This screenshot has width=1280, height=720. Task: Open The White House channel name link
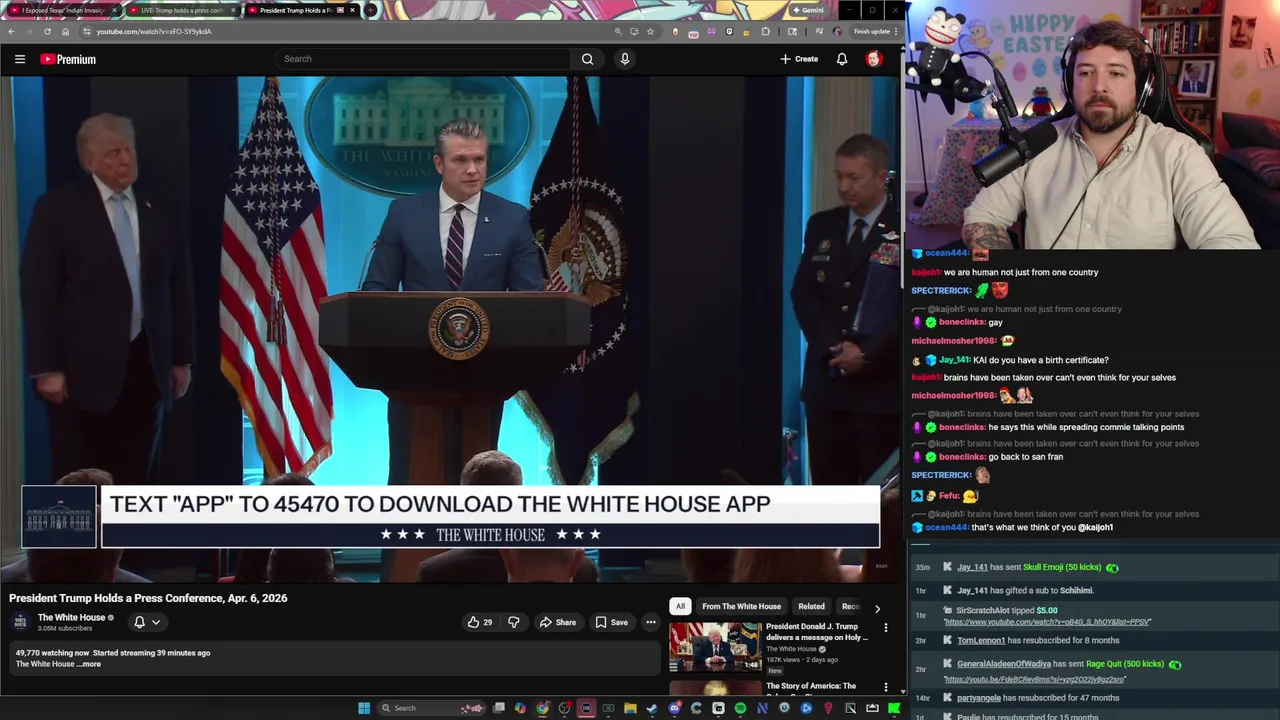click(71, 618)
